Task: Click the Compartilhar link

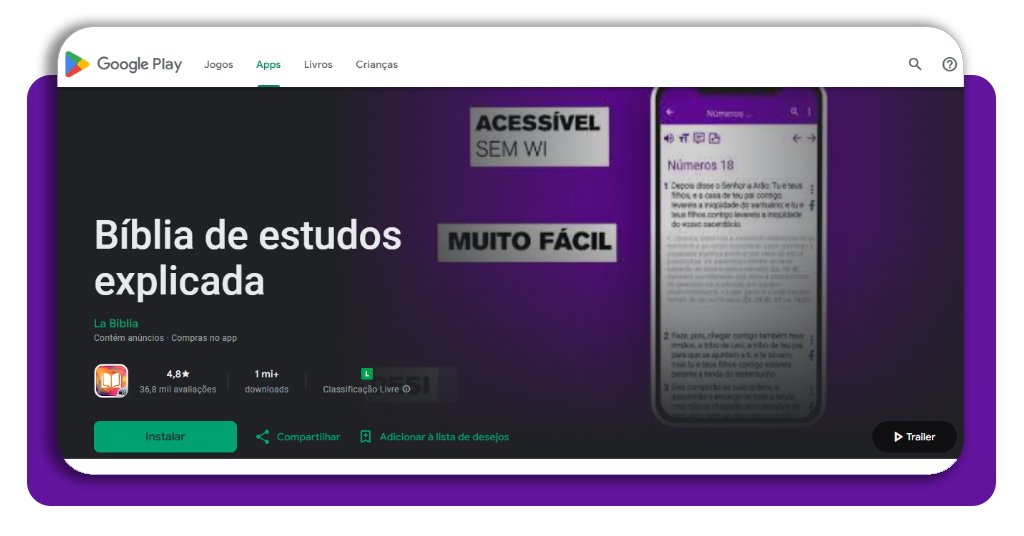Action: [308, 437]
